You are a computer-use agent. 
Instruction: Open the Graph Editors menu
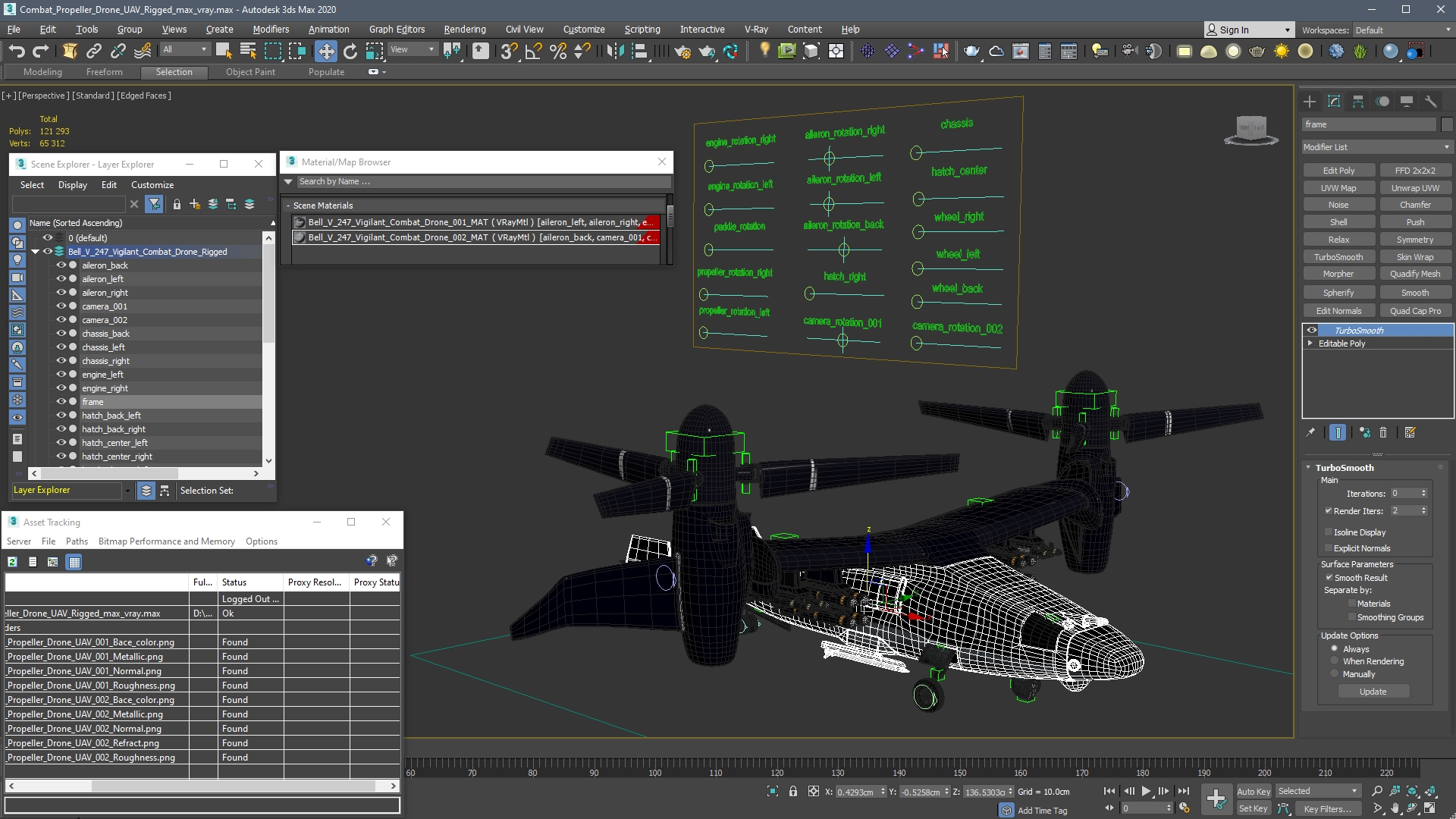[x=397, y=30]
